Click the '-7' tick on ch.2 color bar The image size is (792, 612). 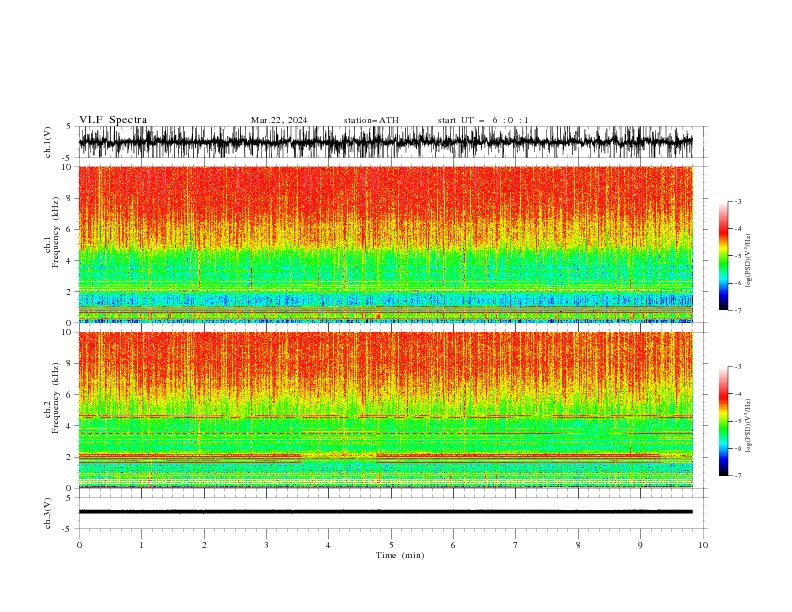737,476
